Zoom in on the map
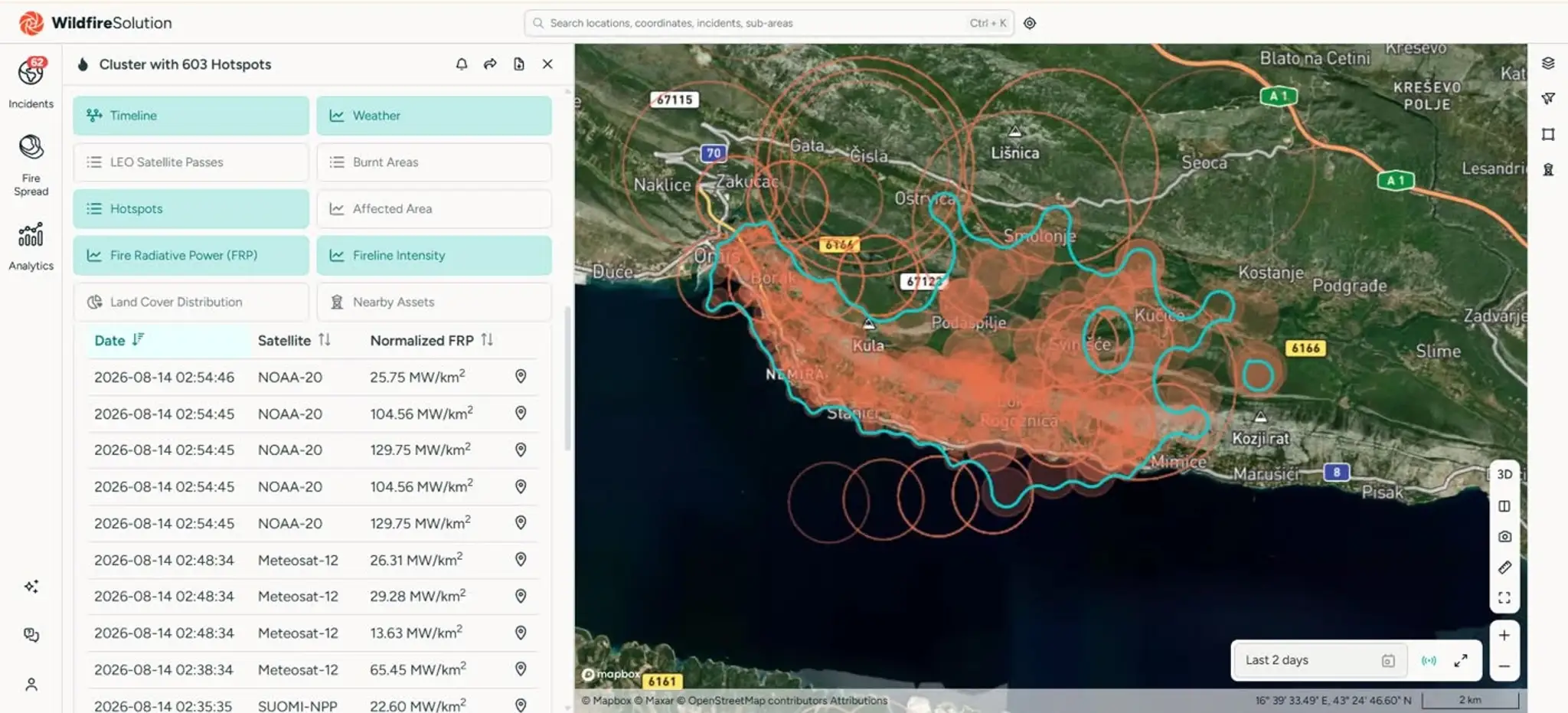Image resolution: width=1568 pixels, height=713 pixels. [x=1504, y=636]
